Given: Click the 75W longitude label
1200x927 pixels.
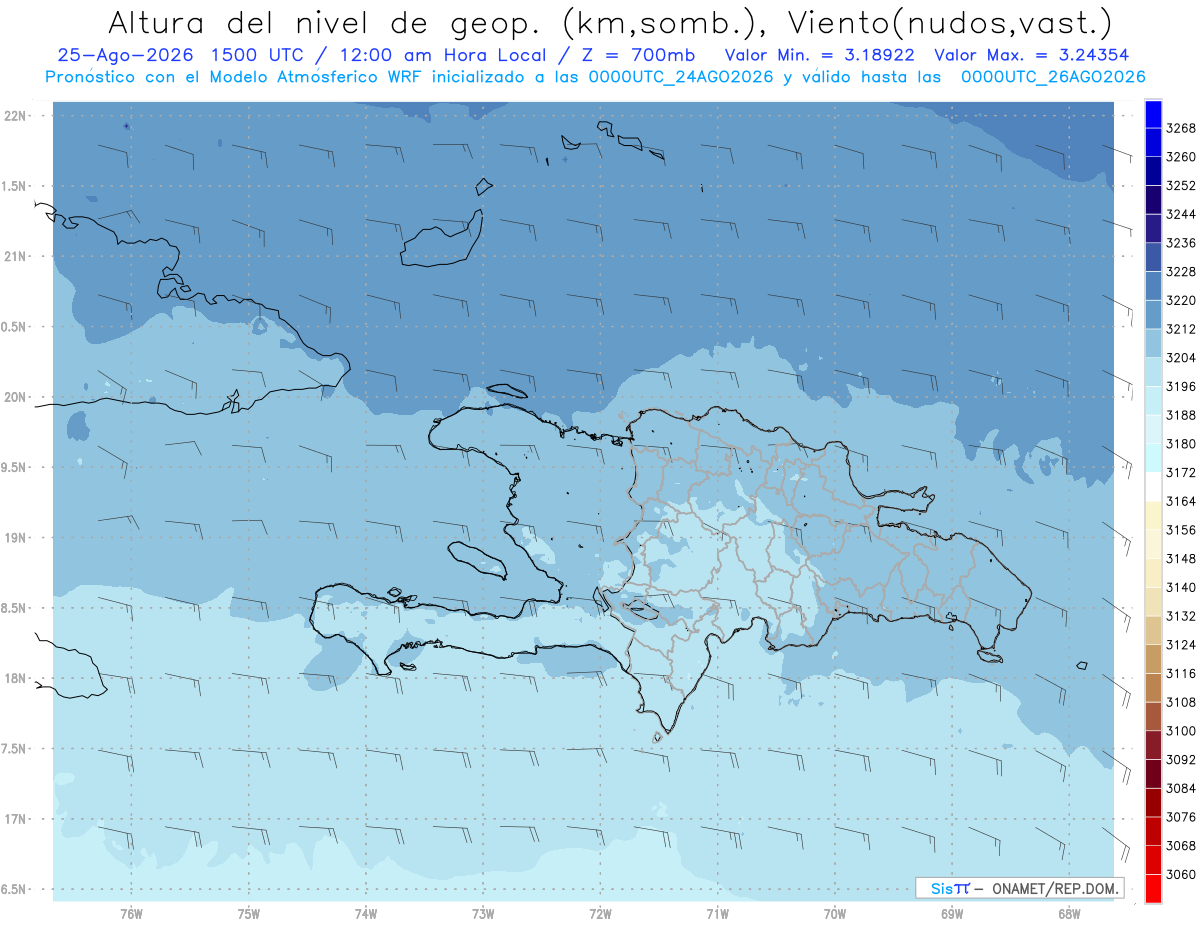Looking at the screenshot, I should 249,914.
